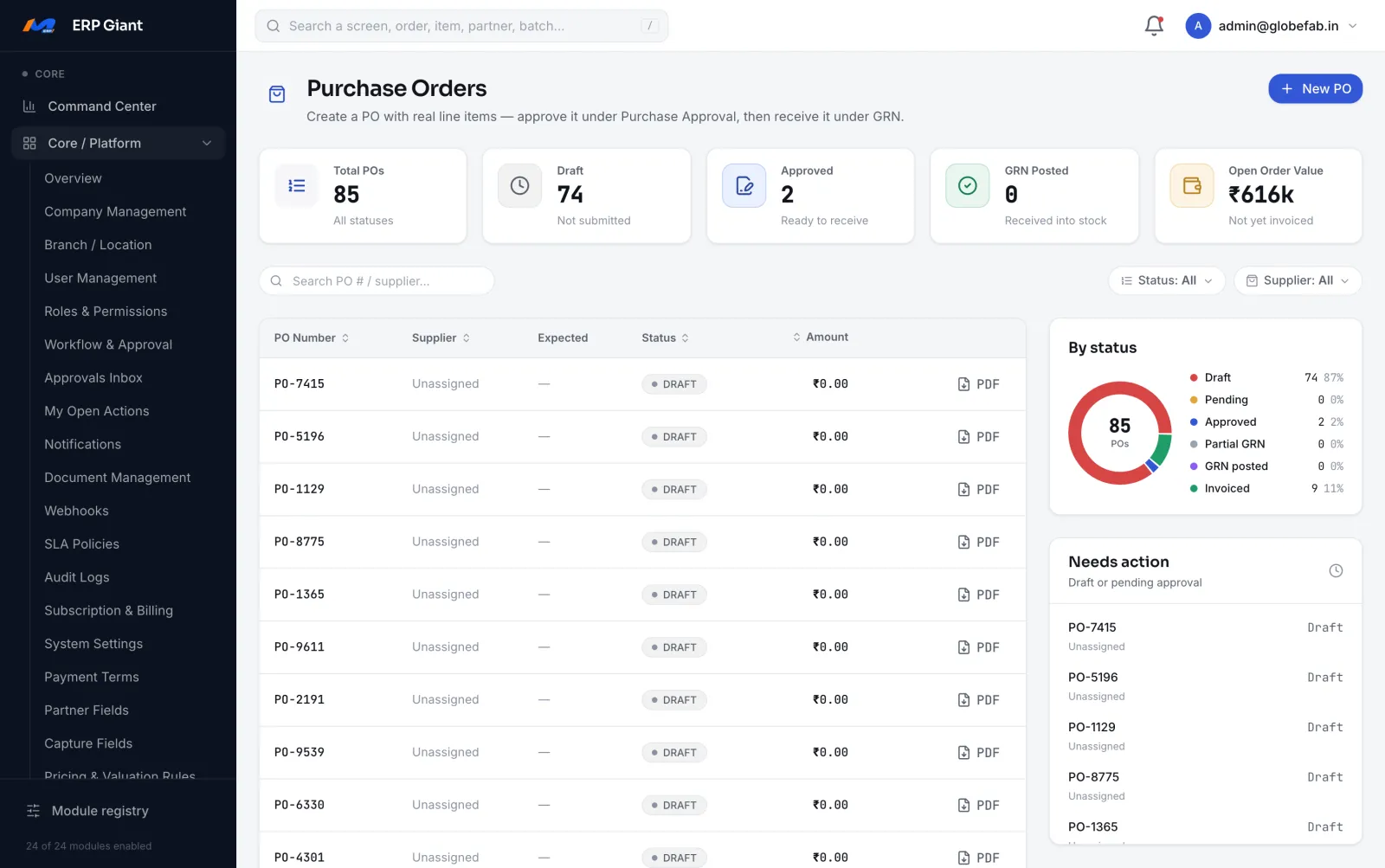Click the Total POs list icon
Viewport: 1385px width, 868px height.
(x=297, y=186)
